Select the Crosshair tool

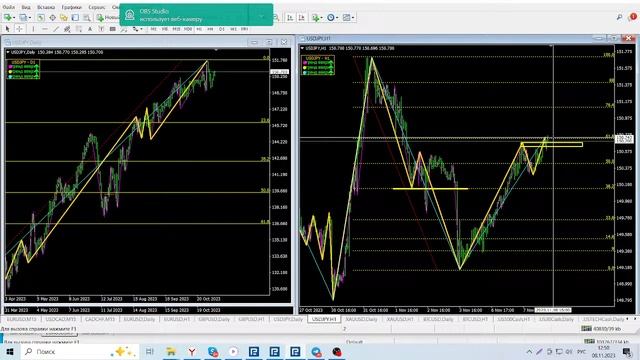[19, 29]
